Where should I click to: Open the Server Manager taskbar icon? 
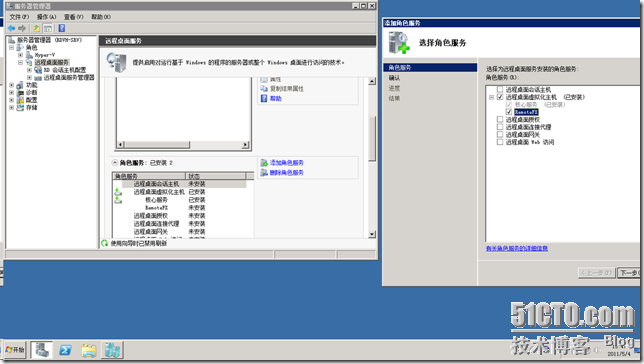(41, 350)
